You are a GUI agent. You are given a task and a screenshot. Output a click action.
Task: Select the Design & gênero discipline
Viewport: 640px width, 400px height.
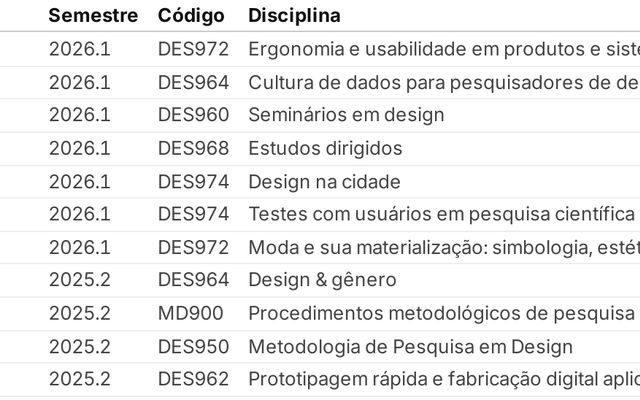click(322, 280)
